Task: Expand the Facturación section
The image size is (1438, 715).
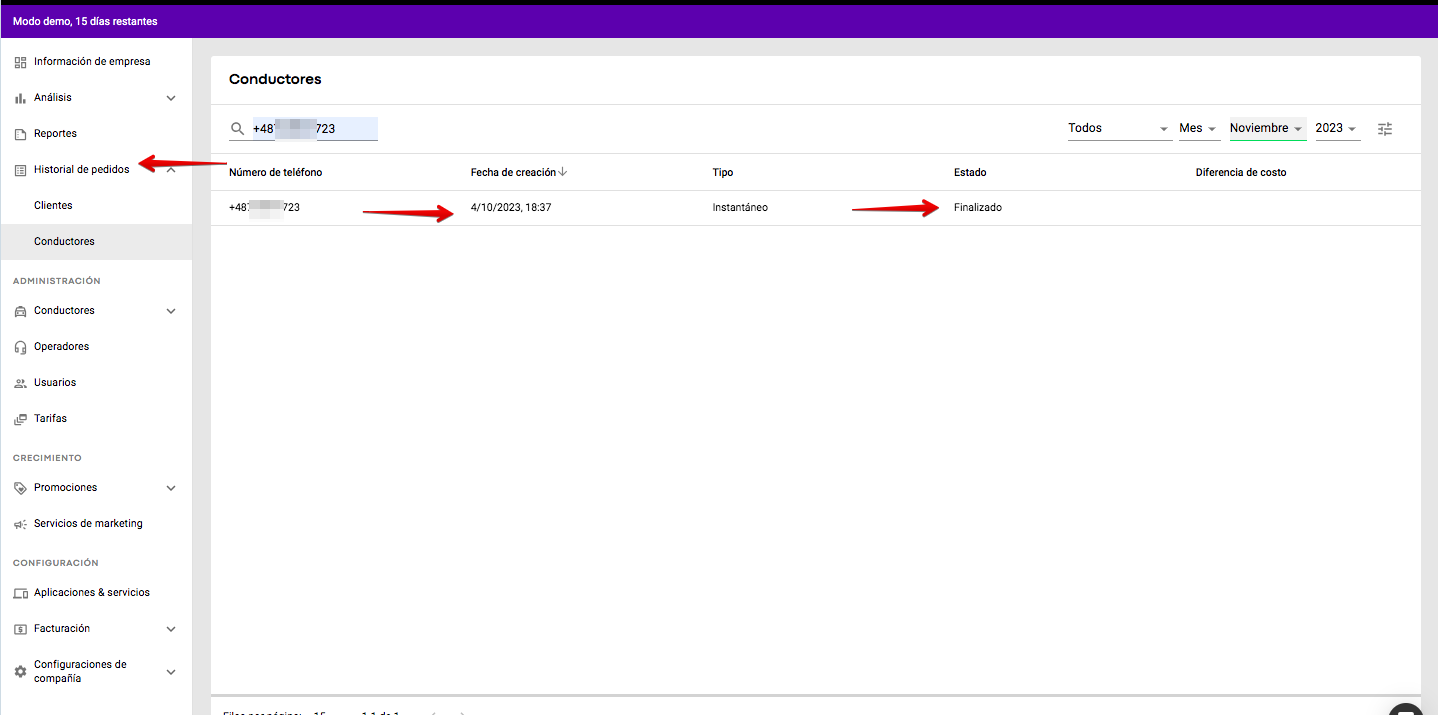Action: [x=171, y=629]
